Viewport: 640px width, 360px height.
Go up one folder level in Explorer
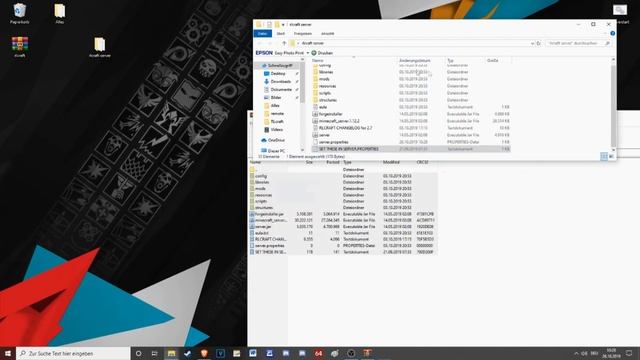284,43
